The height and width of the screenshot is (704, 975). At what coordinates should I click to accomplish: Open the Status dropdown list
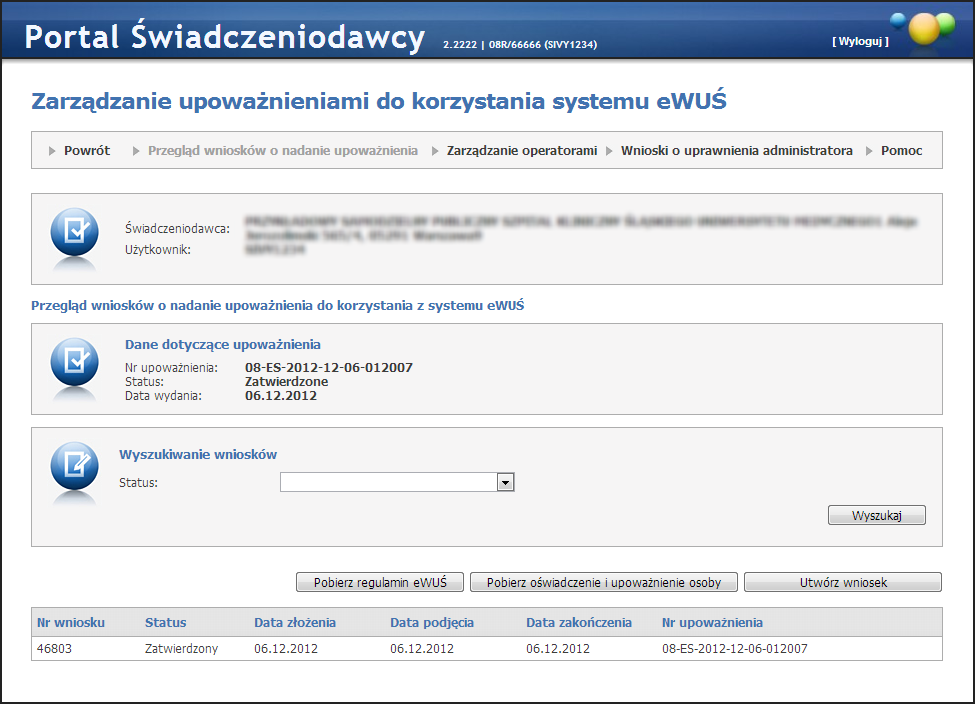pyautogui.click(x=396, y=483)
